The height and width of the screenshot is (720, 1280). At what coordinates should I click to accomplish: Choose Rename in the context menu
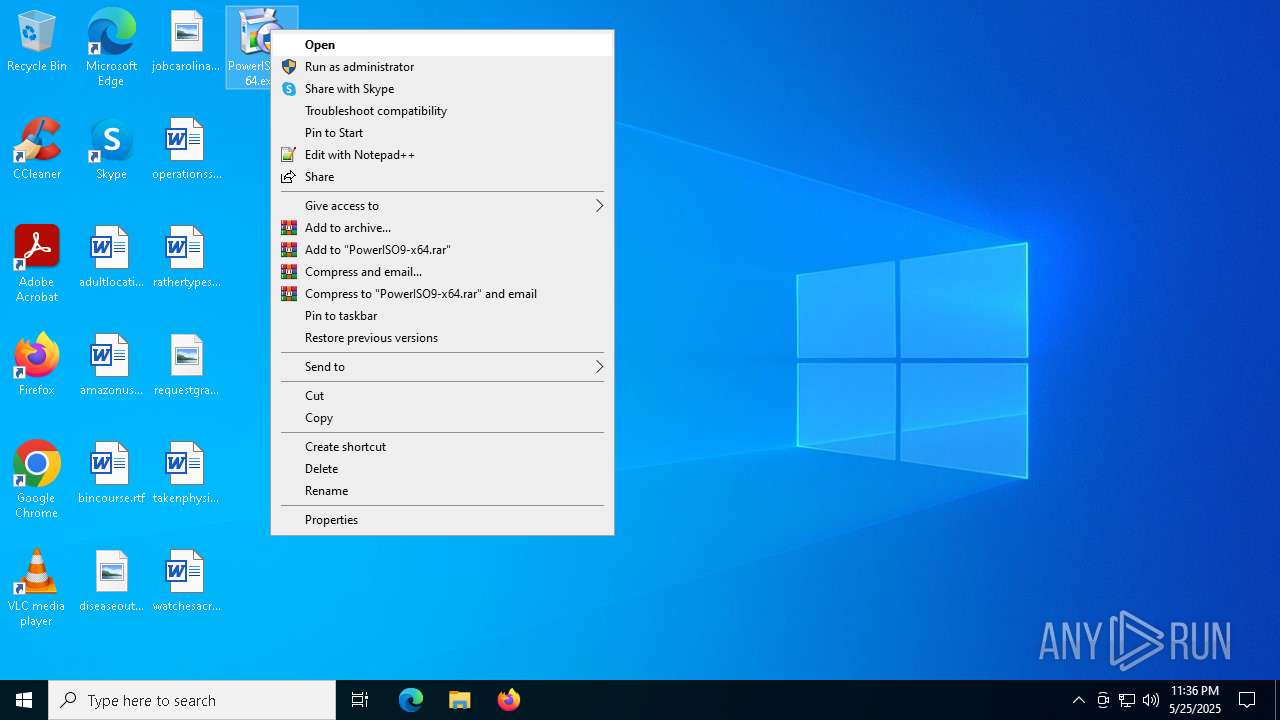pyautogui.click(x=443, y=490)
